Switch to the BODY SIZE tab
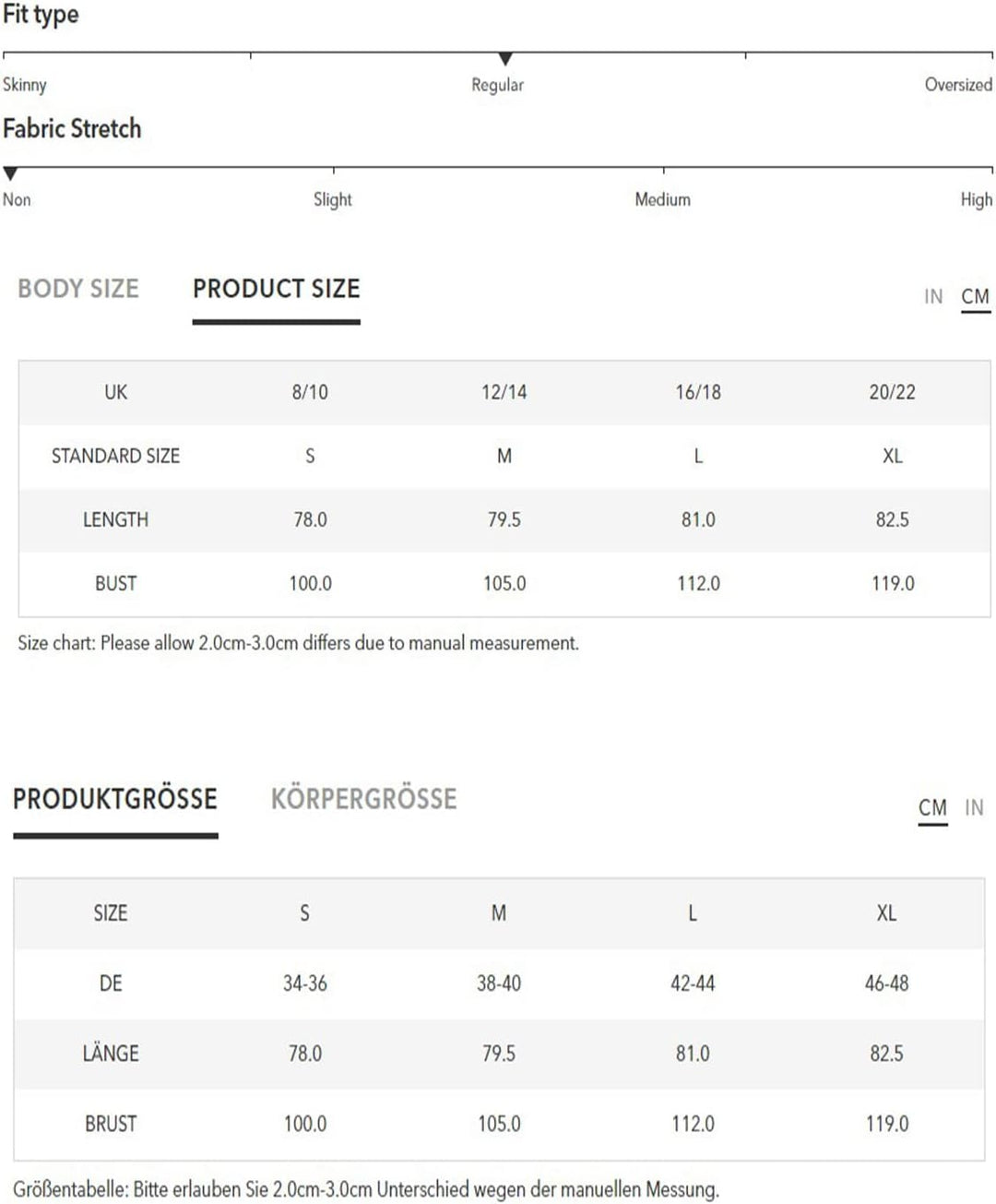This screenshot has height=1204, width=996. click(x=78, y=289)
